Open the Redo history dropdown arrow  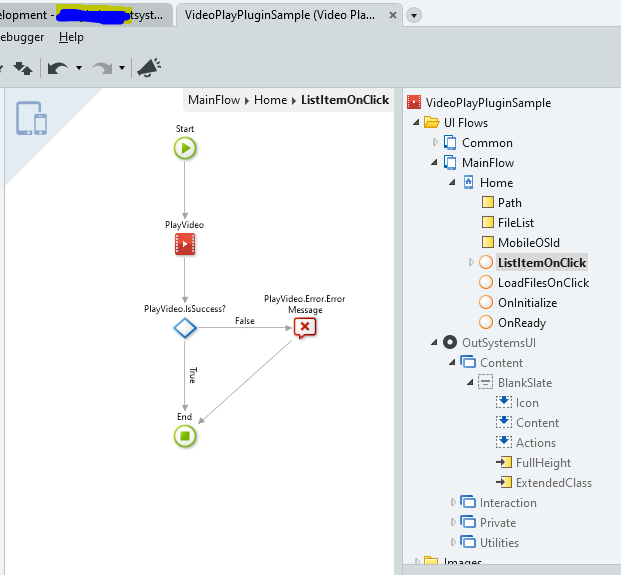(x=122, y=68)
